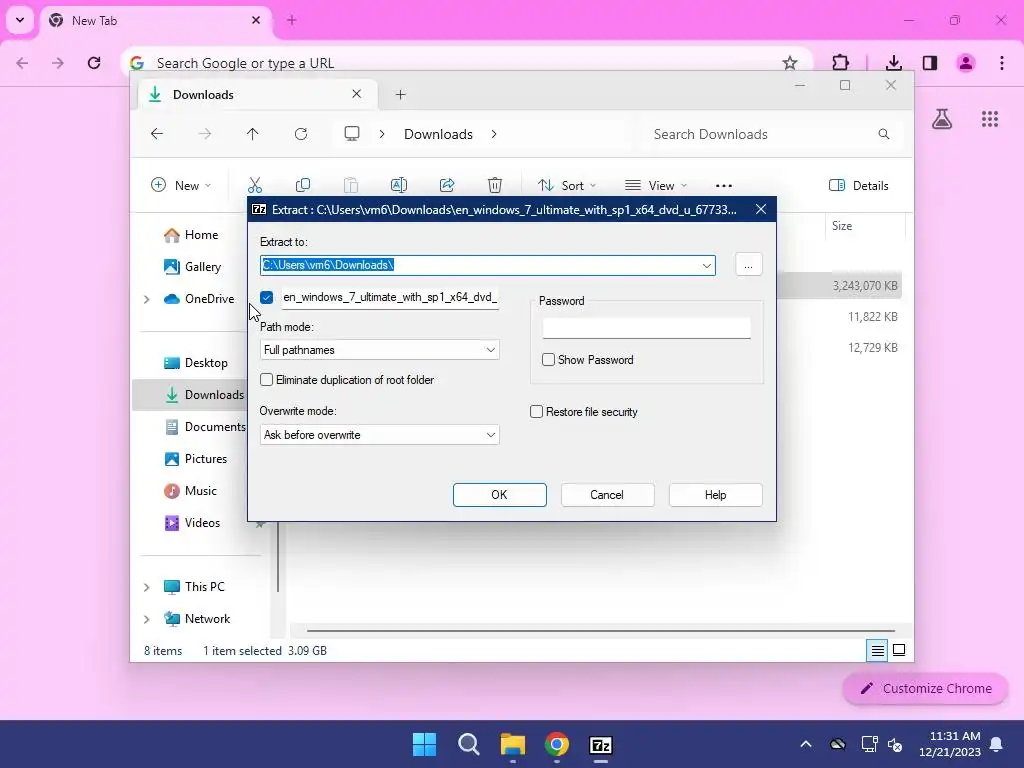This screenshot has width=1024, height=768.
Task: Open taskbar Search magnifier
Action: 469,744
